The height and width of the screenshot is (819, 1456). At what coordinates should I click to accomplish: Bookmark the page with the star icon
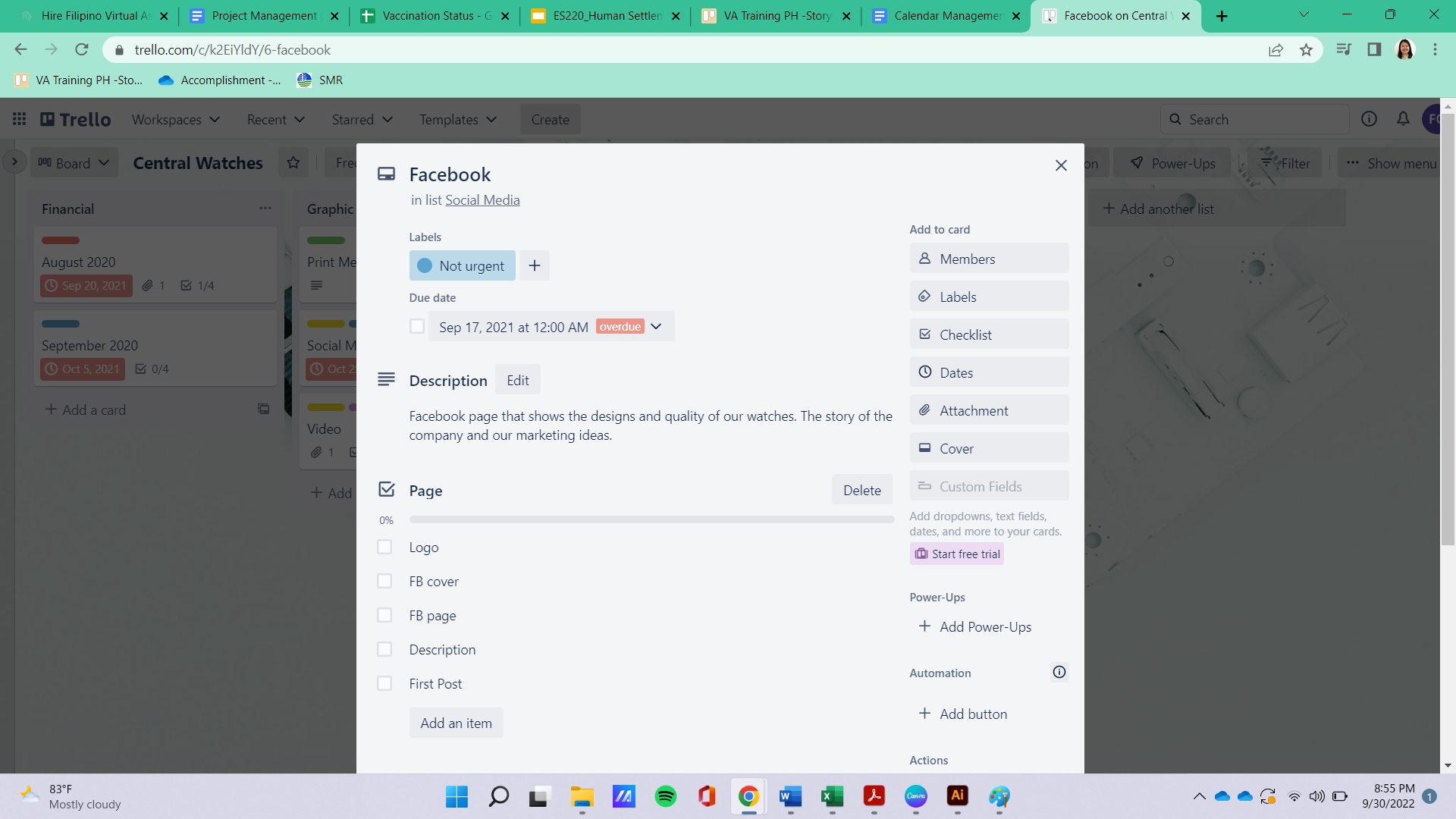click(x=1306, y=50)
